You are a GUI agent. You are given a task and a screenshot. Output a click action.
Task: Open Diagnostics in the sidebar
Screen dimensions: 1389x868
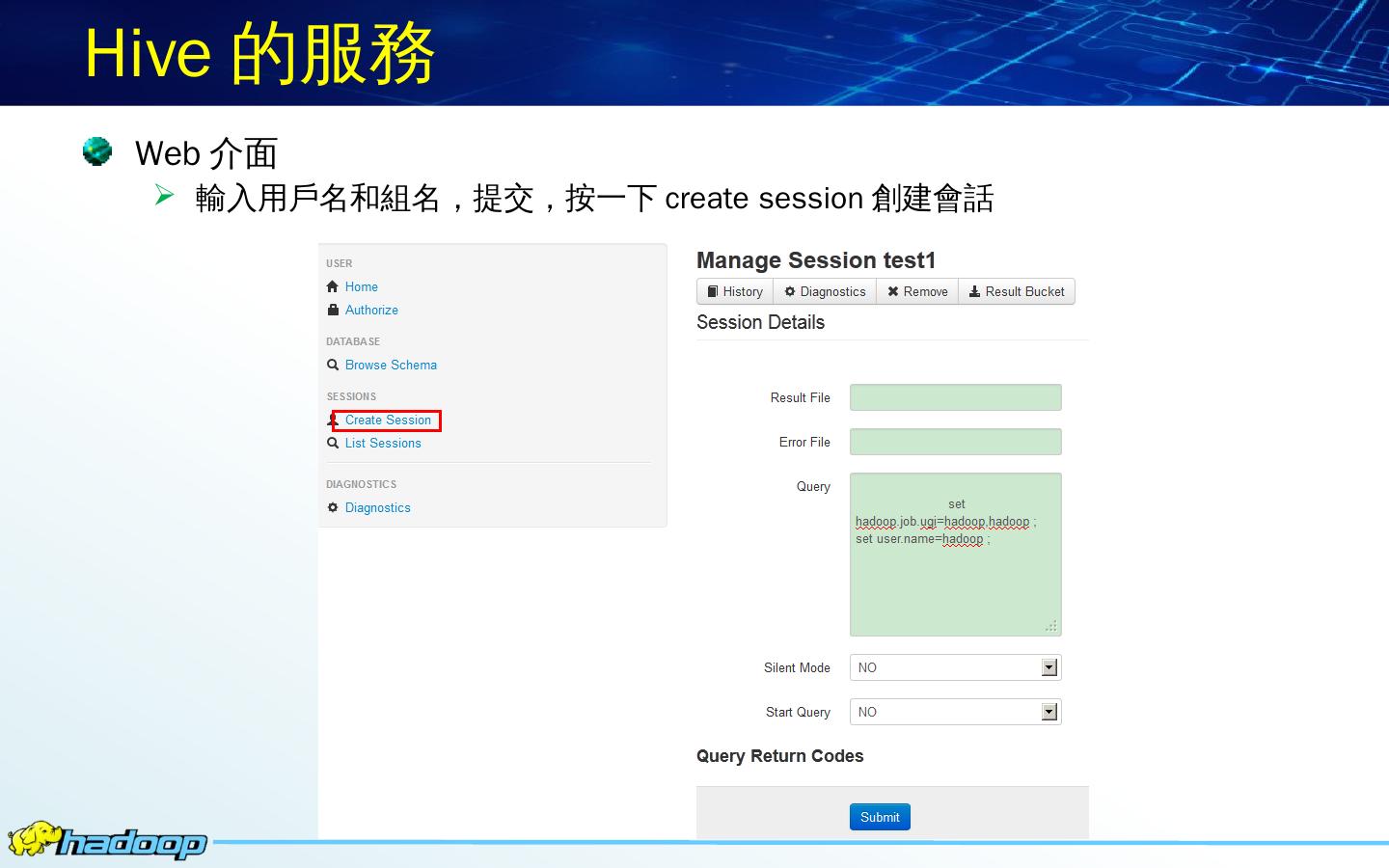[x=378, y=507]
